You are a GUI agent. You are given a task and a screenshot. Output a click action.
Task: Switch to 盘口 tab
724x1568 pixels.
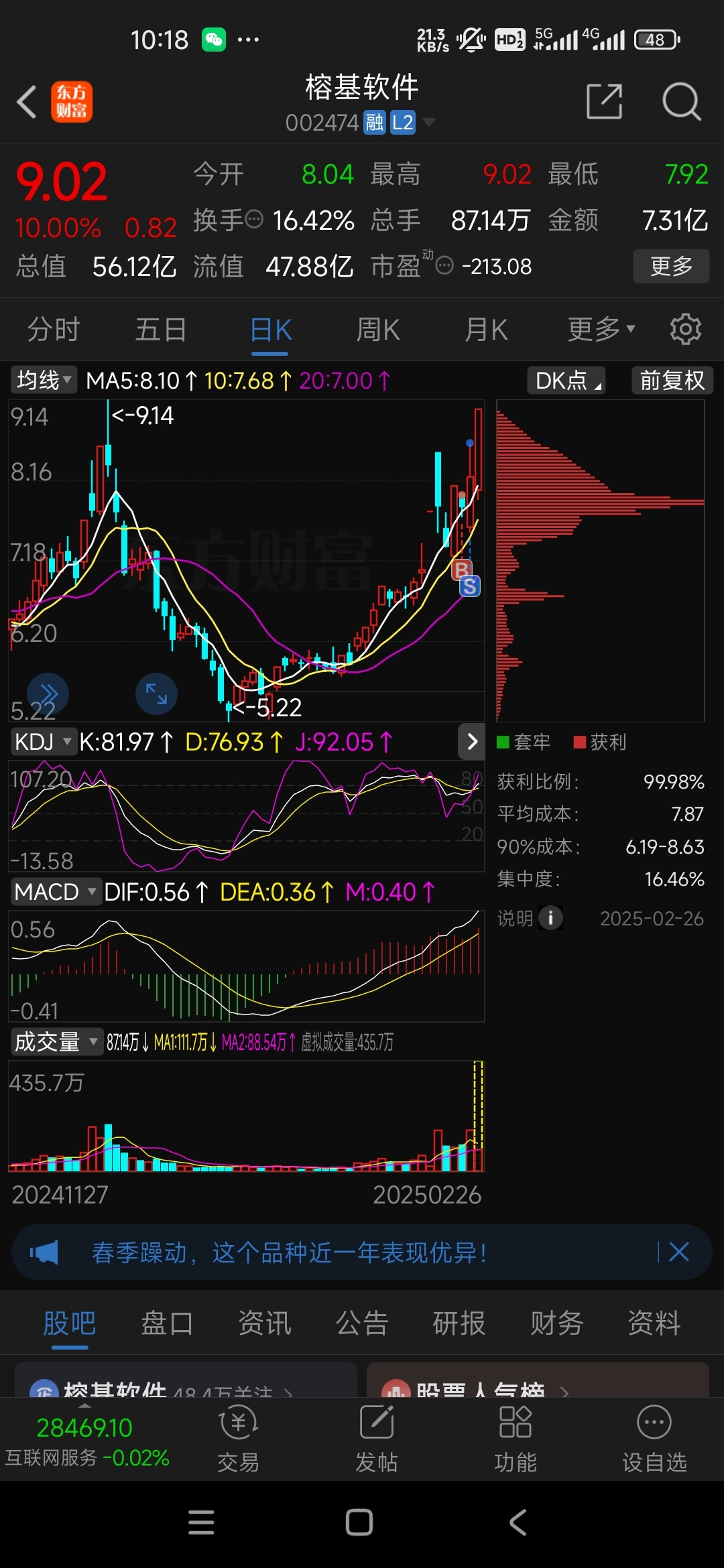(x=167, y=1323)
